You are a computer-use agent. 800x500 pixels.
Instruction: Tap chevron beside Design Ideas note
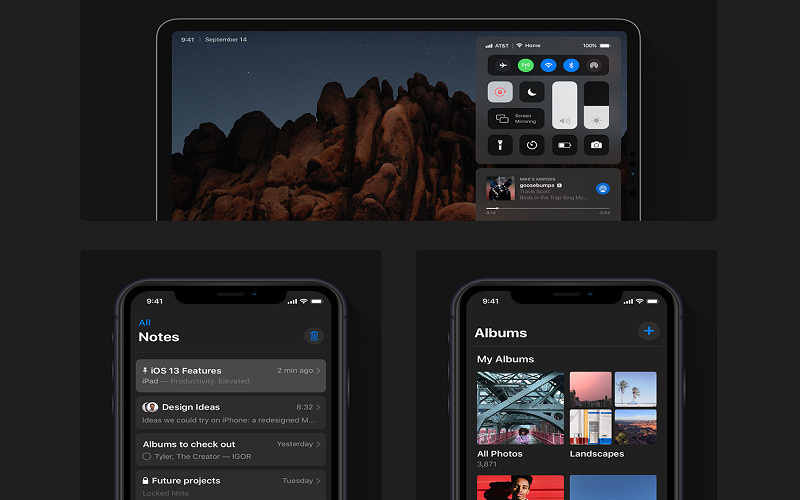click(x=319, y=407)
